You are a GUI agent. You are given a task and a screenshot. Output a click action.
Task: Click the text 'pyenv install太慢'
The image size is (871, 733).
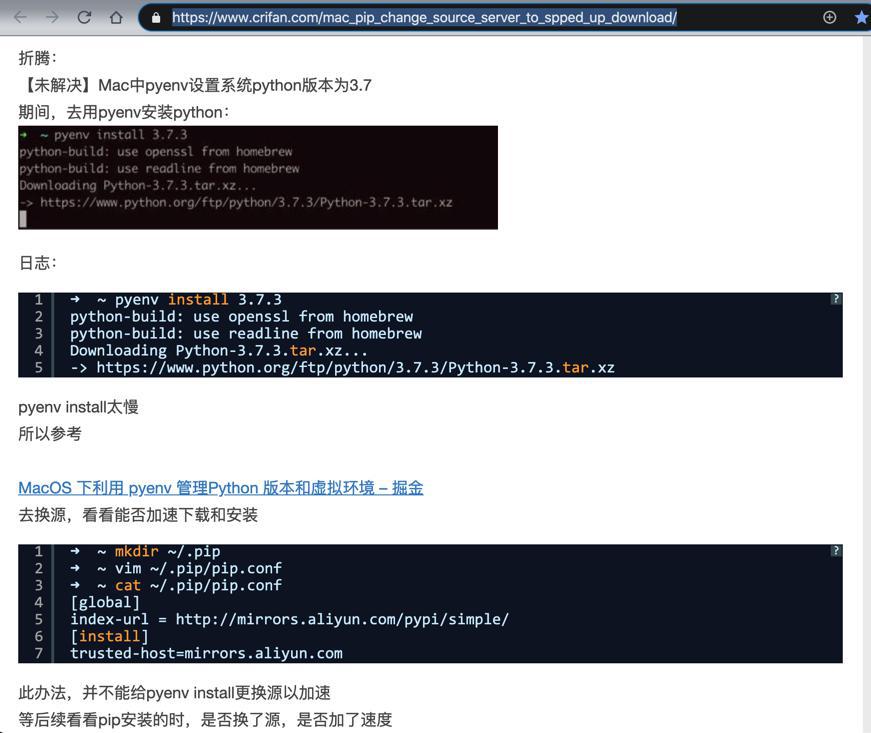click(x=78, y=407)
